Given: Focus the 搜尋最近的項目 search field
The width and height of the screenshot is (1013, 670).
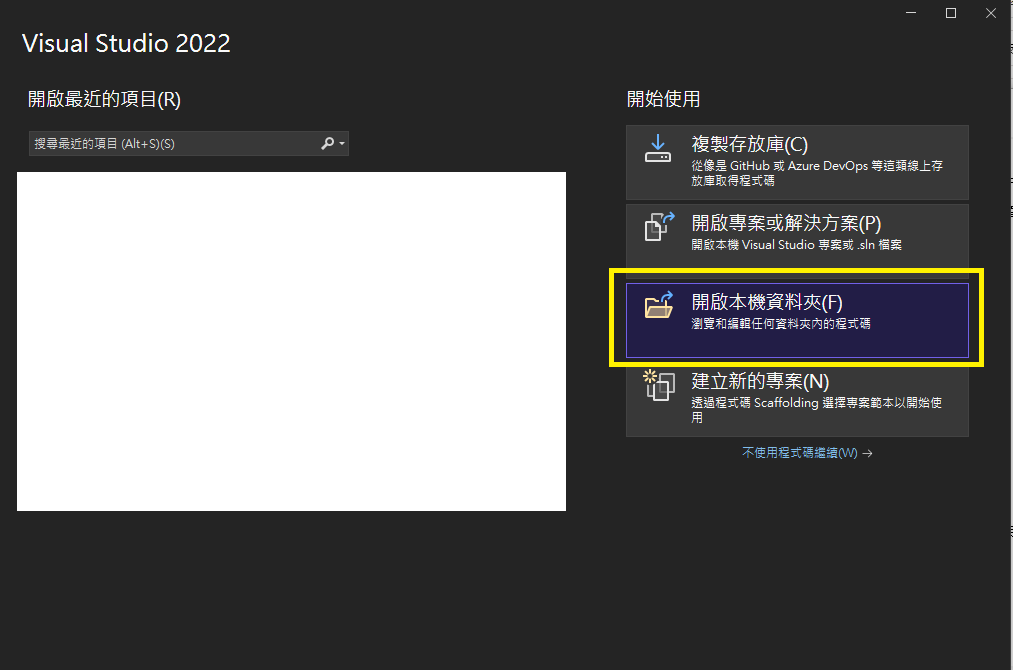Looking at the screenshot, I should tap(189, 143).
